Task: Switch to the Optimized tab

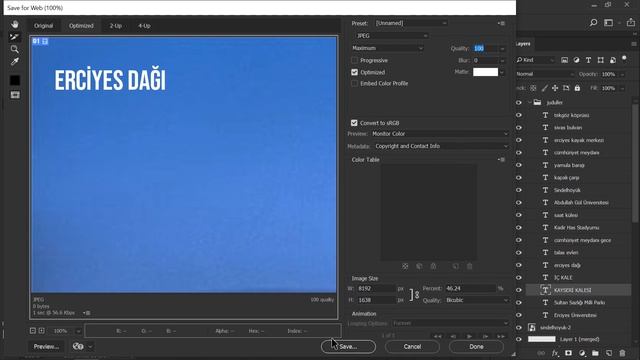Action: pos(81,26)
